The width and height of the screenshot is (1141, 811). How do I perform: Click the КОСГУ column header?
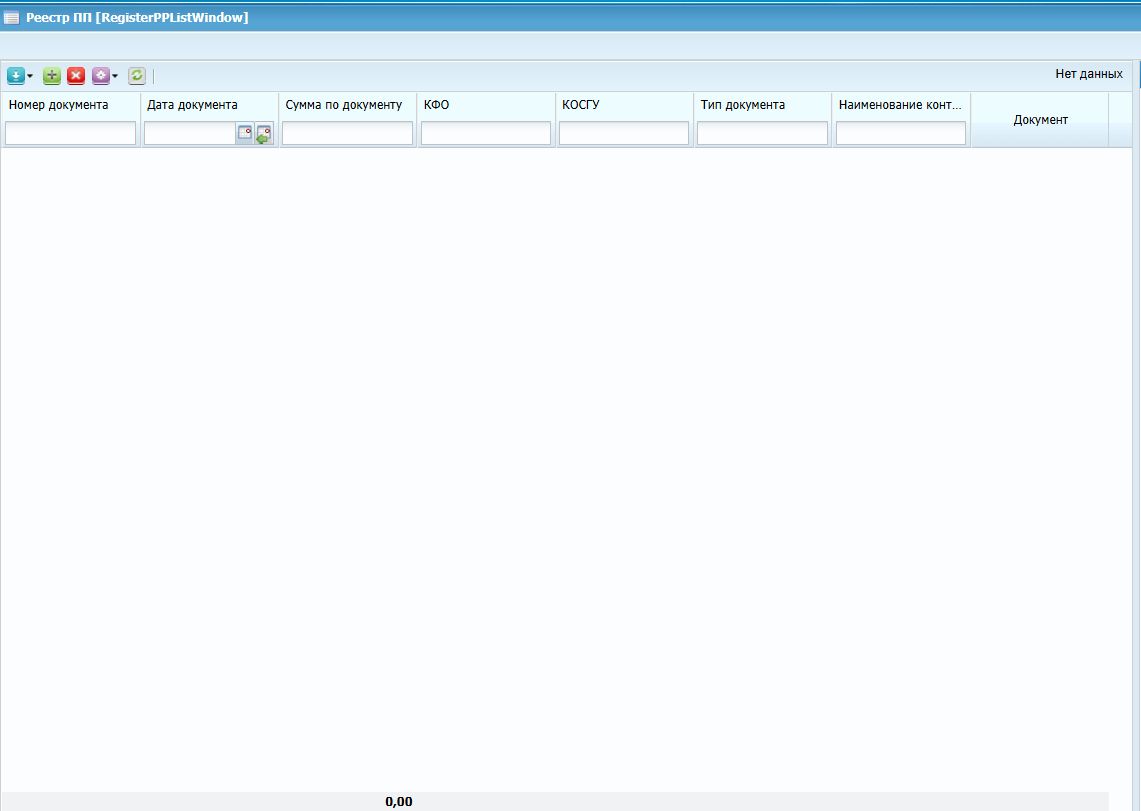[x=581, y=105]
